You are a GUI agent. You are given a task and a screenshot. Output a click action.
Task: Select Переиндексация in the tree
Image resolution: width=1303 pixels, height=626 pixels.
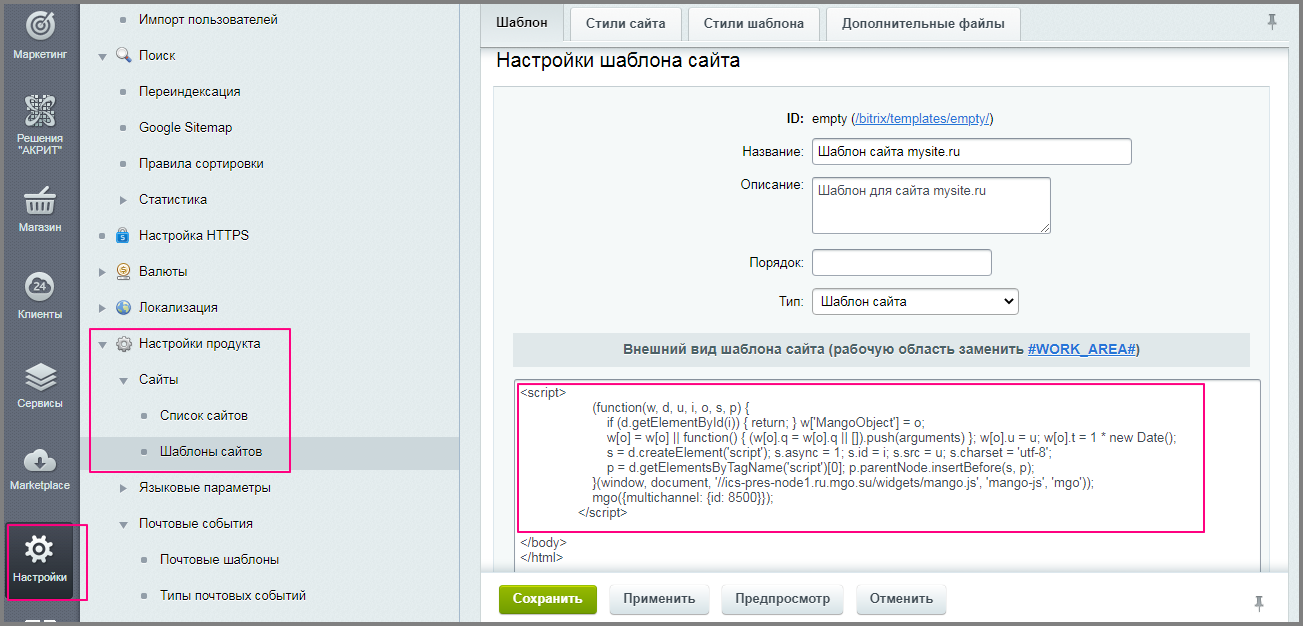point(190,91)
